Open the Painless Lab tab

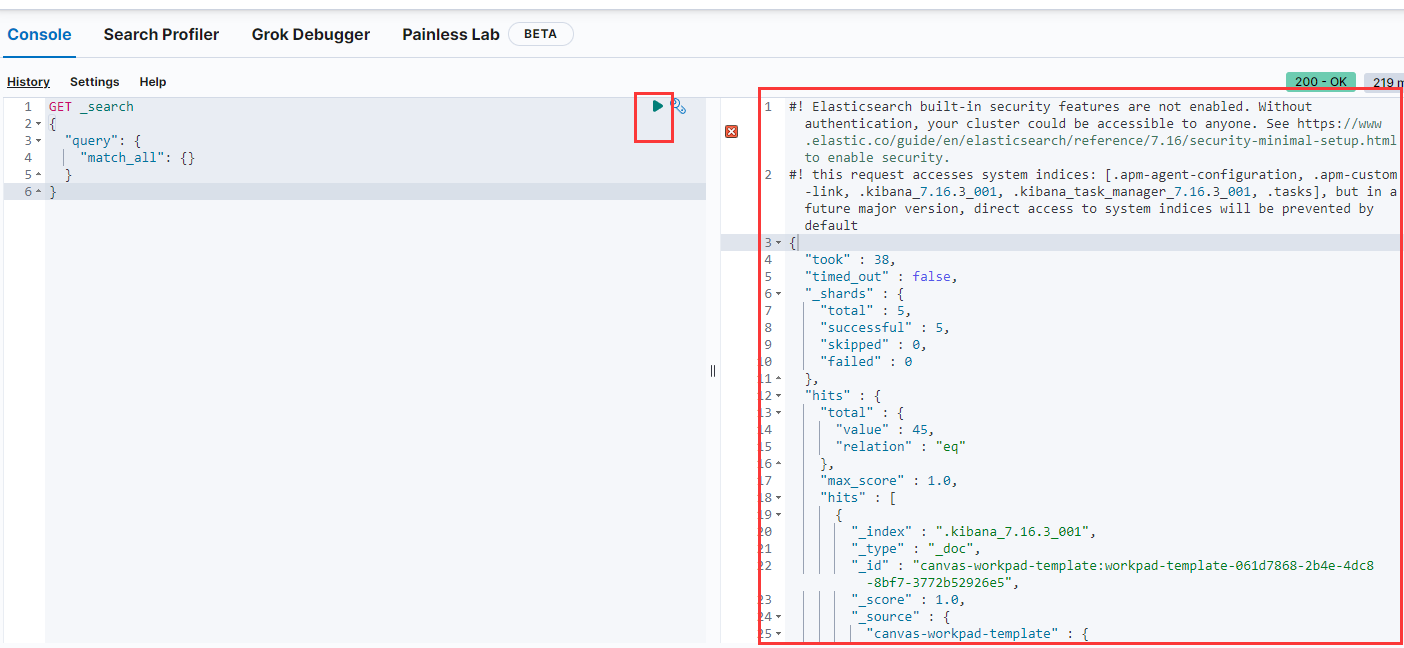(x=451, y=34)
